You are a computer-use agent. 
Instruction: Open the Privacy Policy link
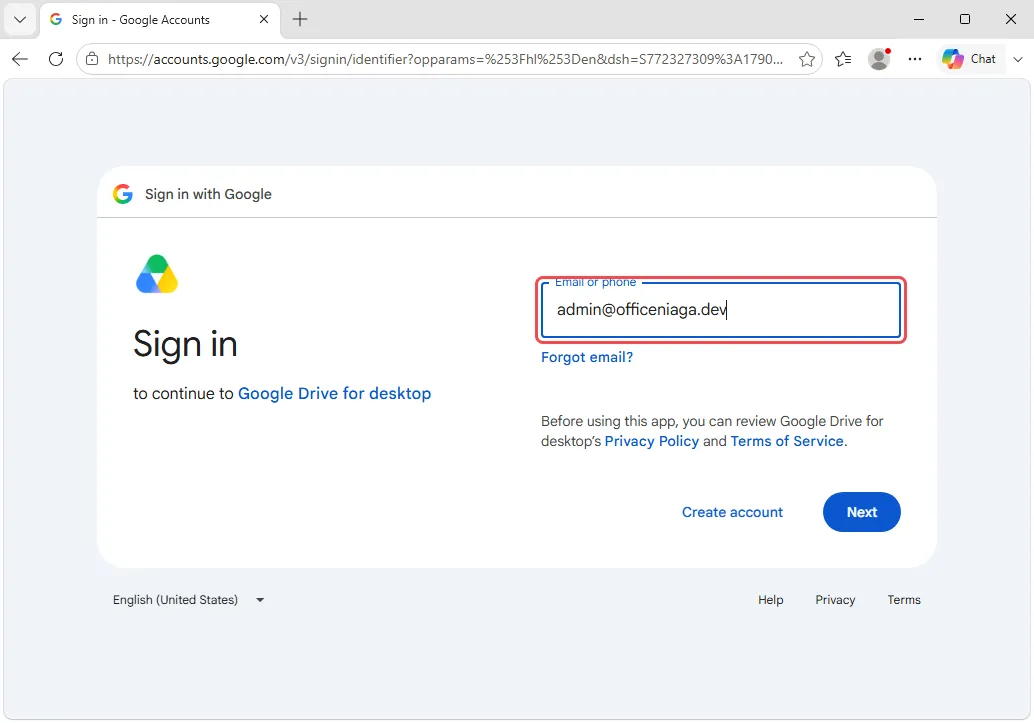click(652, 441)
